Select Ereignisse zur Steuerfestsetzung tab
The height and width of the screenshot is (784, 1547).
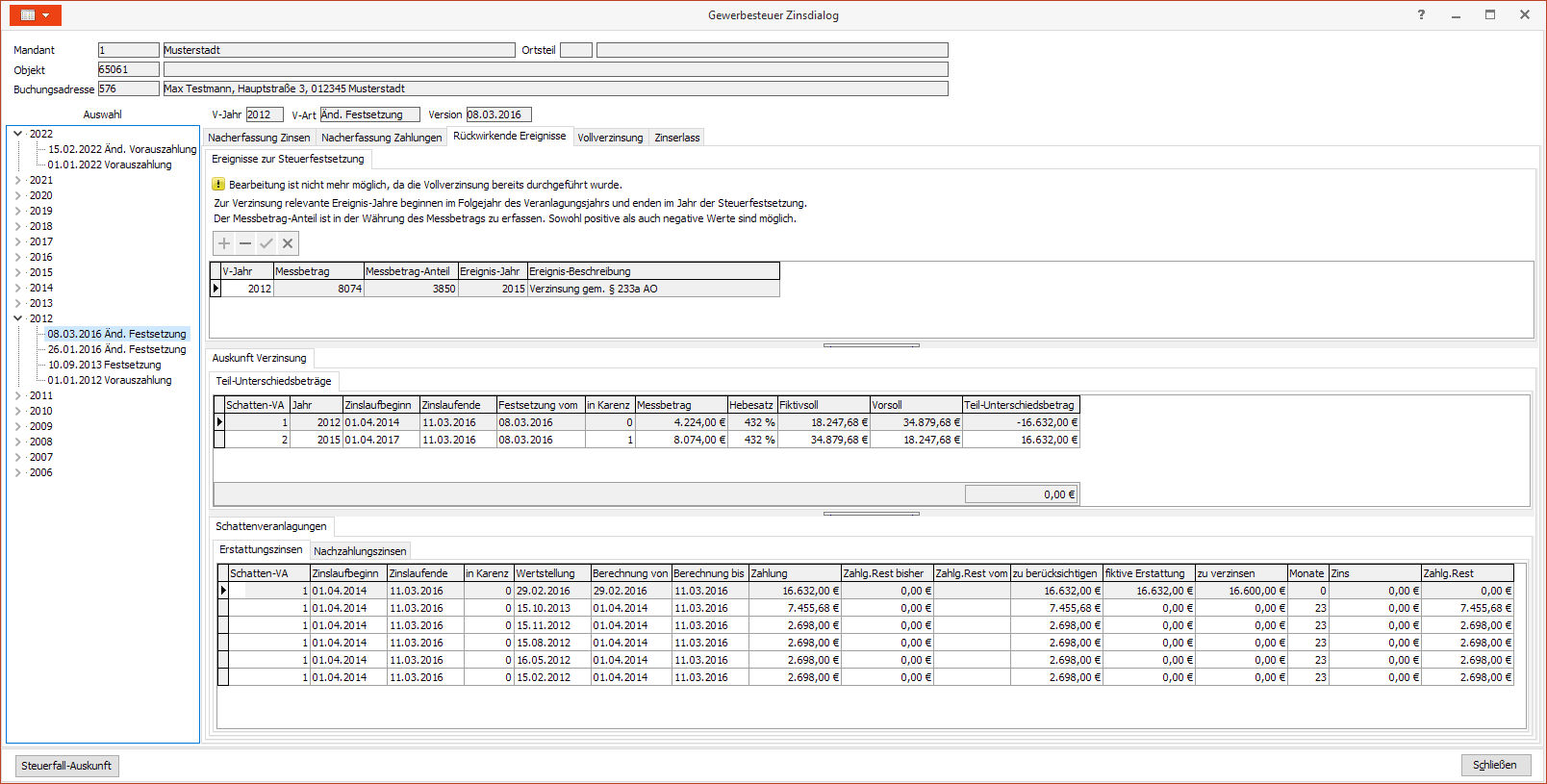click(288, 159)
